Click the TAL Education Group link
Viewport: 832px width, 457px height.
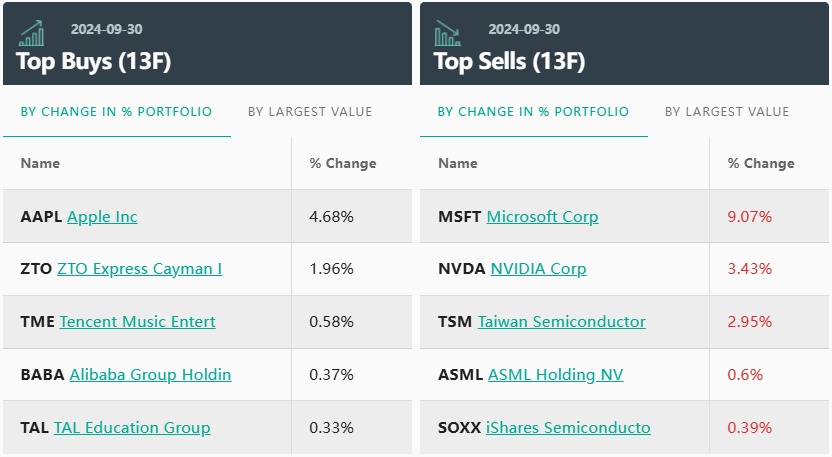(132, 428)
